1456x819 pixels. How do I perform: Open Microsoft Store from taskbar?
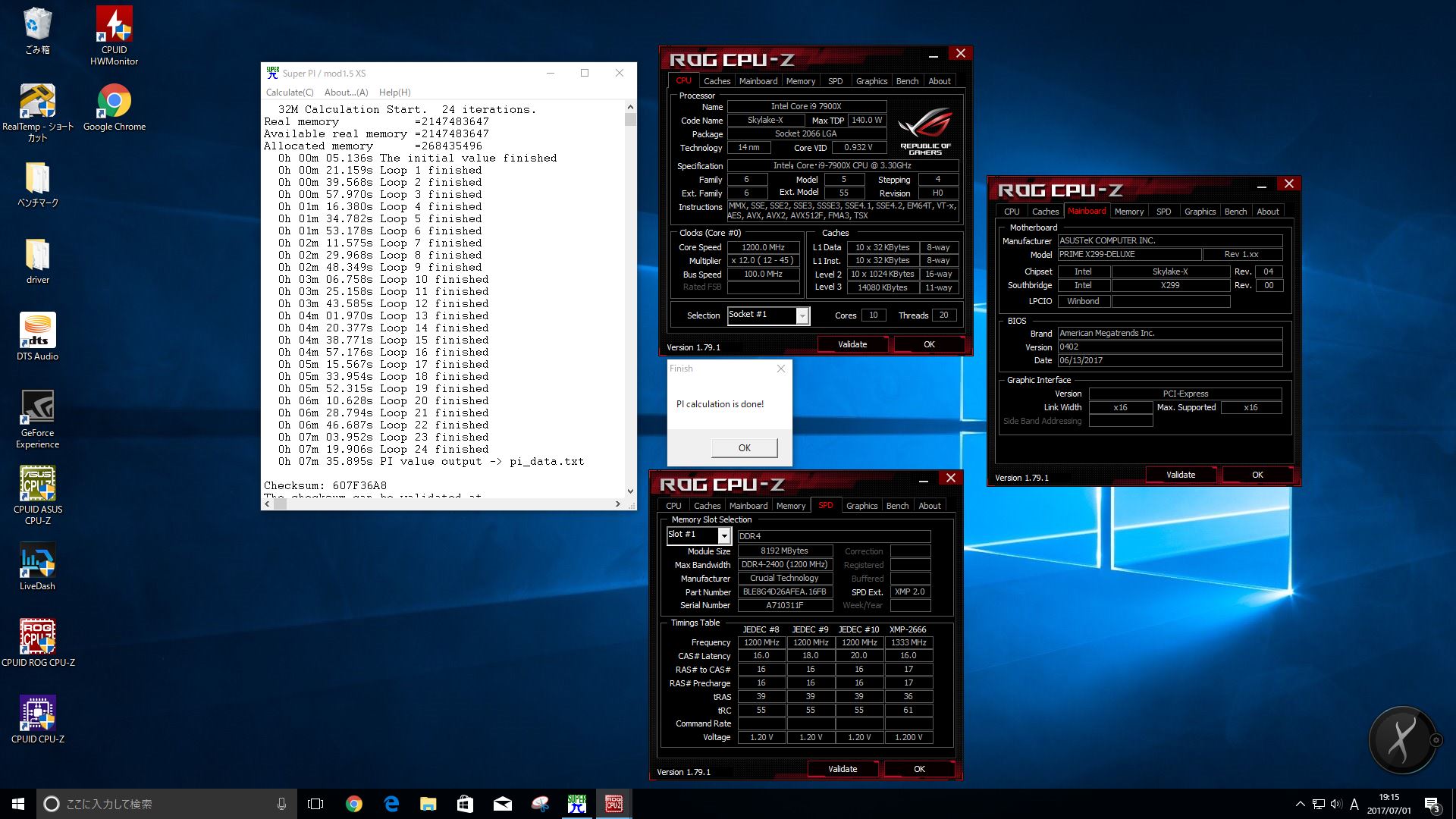[465, 804]
